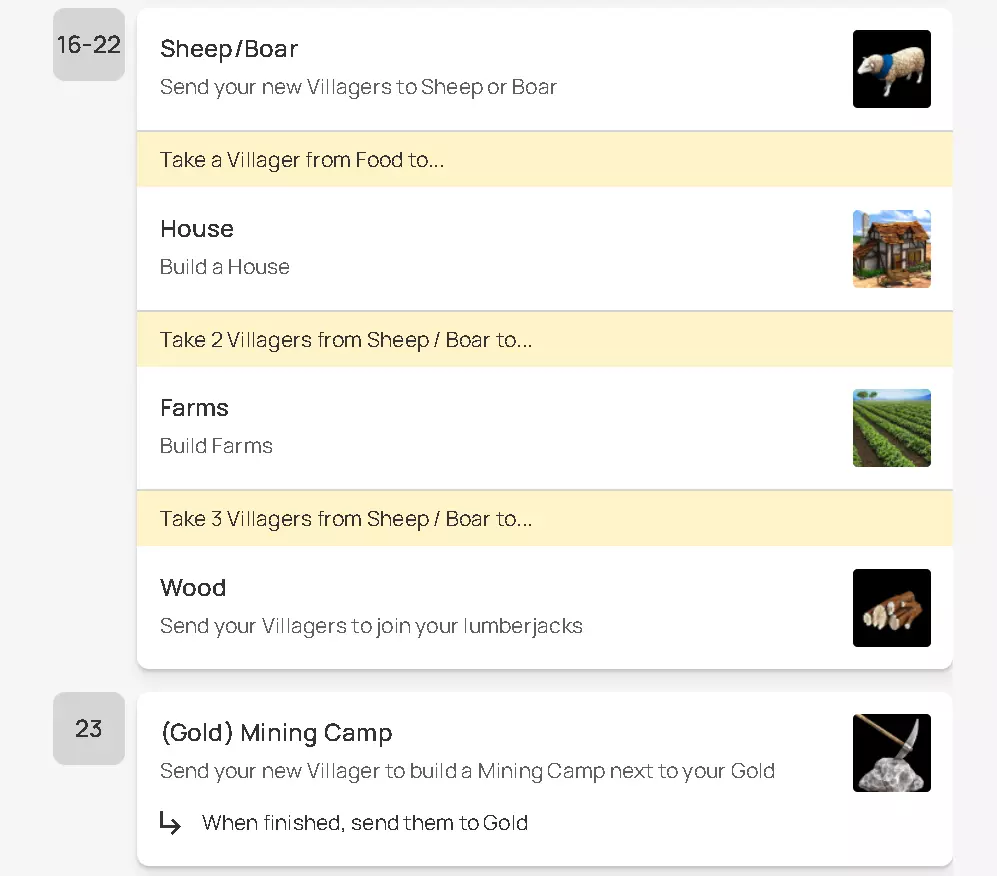This screenshot has width=997, height=876.
Task: Click the sub-step arrow icon
Action: tap(171, 823)
